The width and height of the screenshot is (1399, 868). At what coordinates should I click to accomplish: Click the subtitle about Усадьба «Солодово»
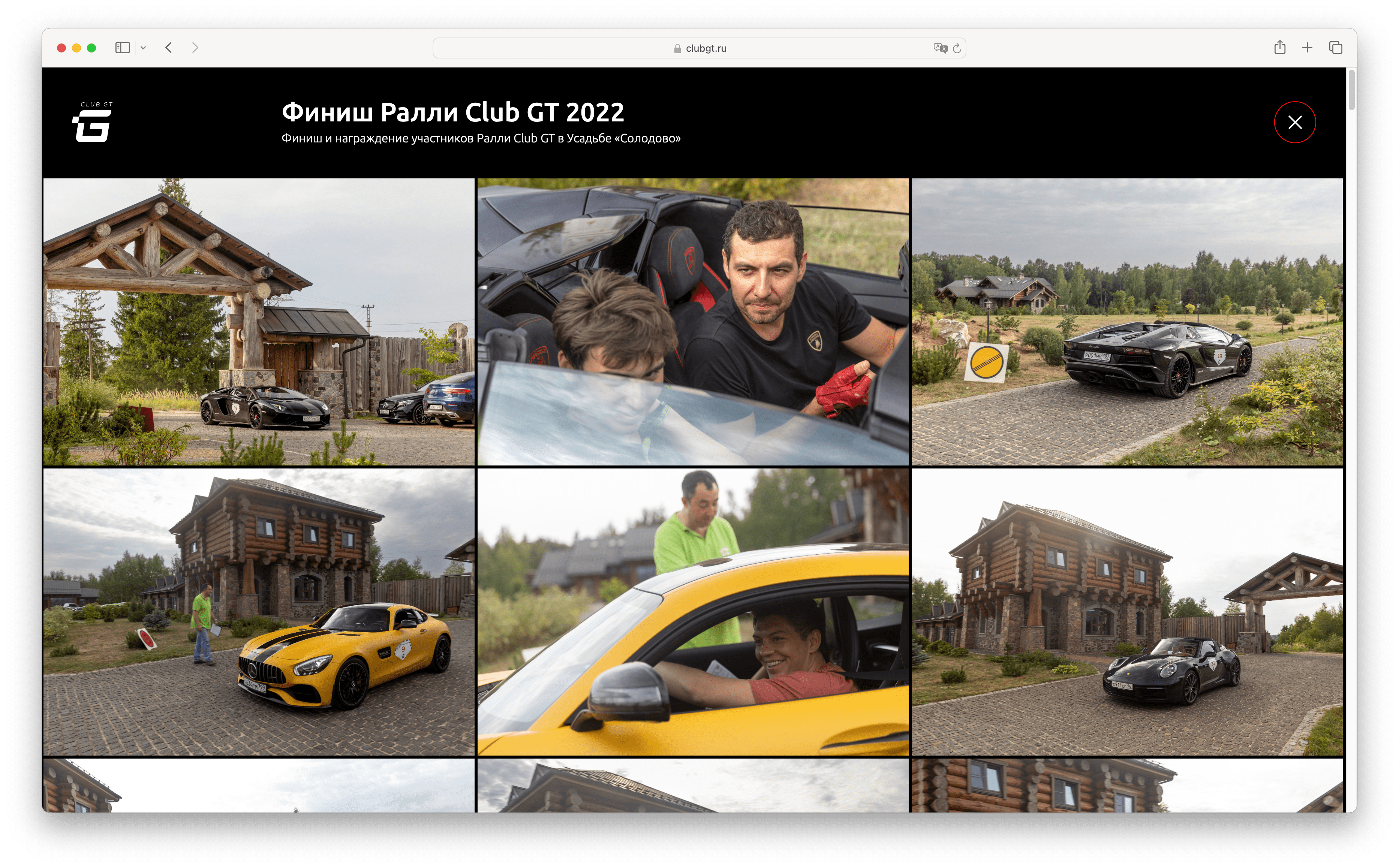(x=481, y=138)
